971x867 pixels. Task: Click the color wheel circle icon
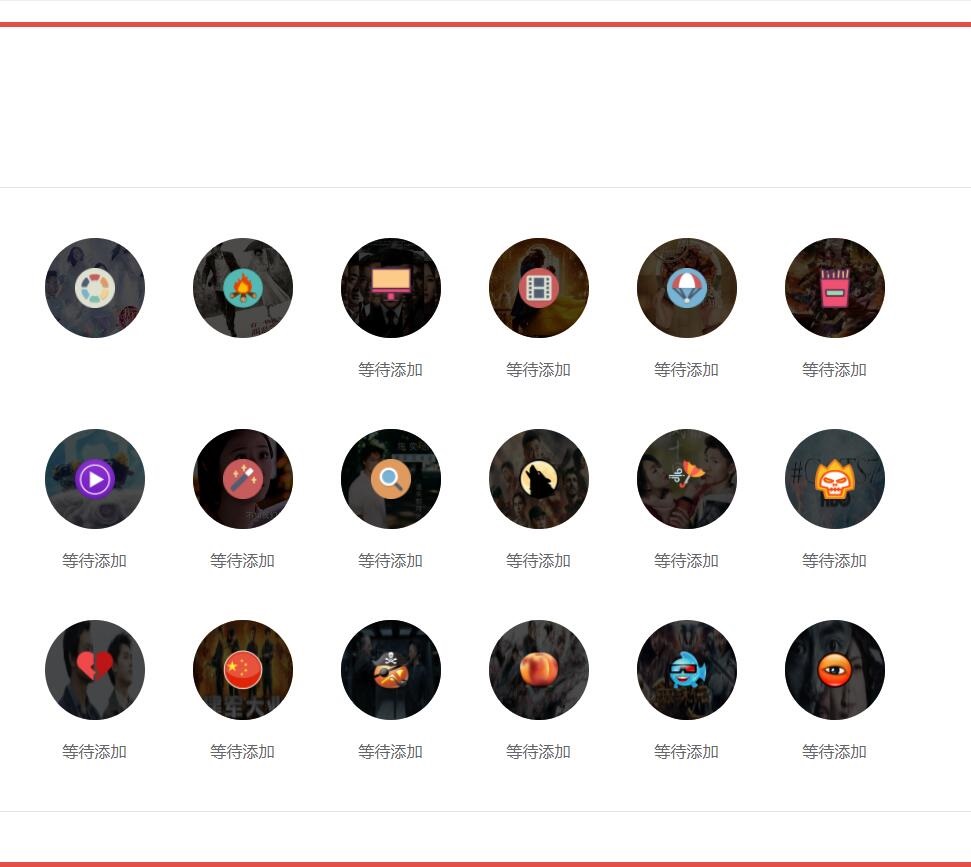pyautogui.click(x=95, y=288)
